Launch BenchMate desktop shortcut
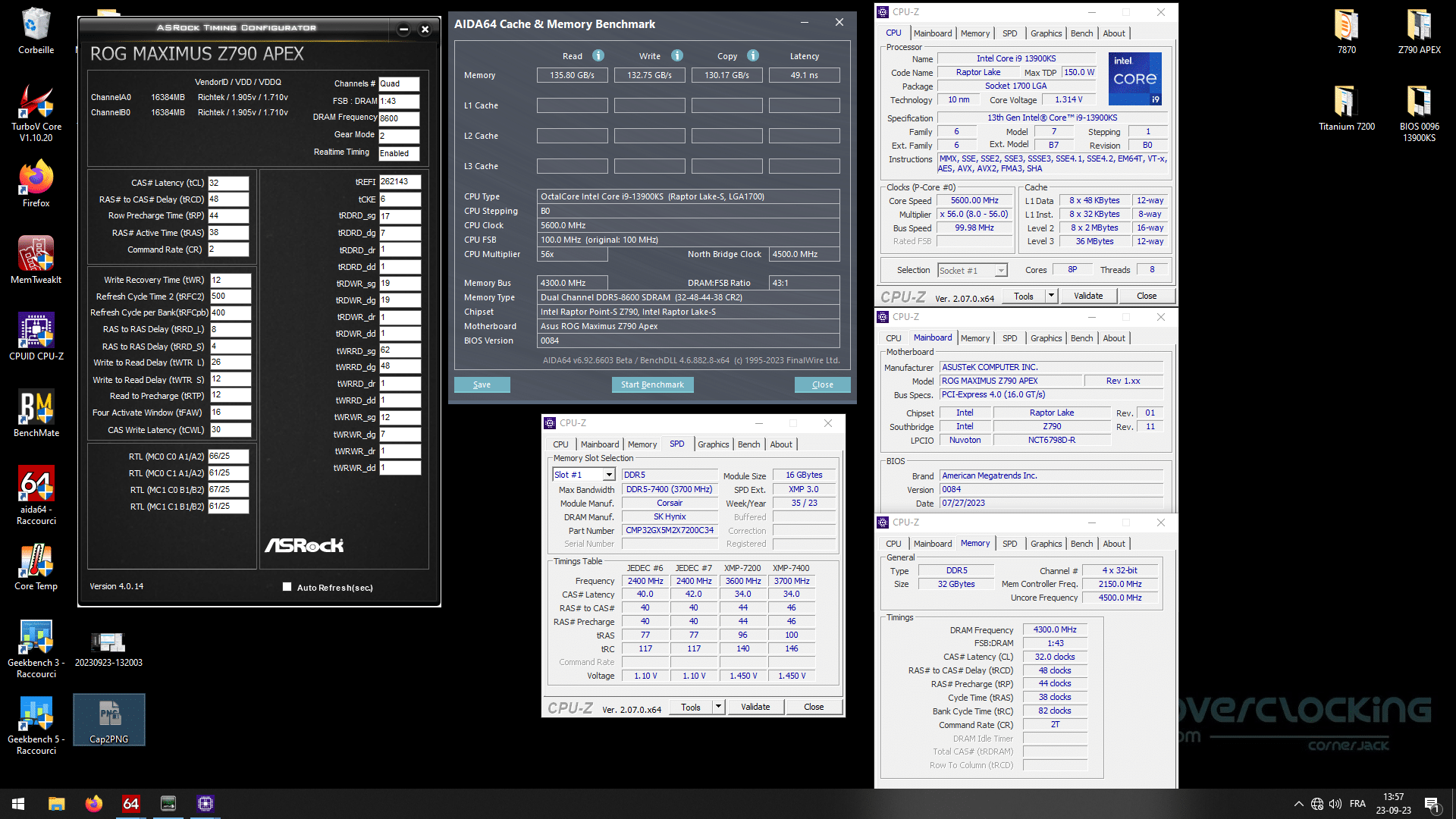Image resolution: width=1456 pixels, height=819 pixels. tap(36, 413)
